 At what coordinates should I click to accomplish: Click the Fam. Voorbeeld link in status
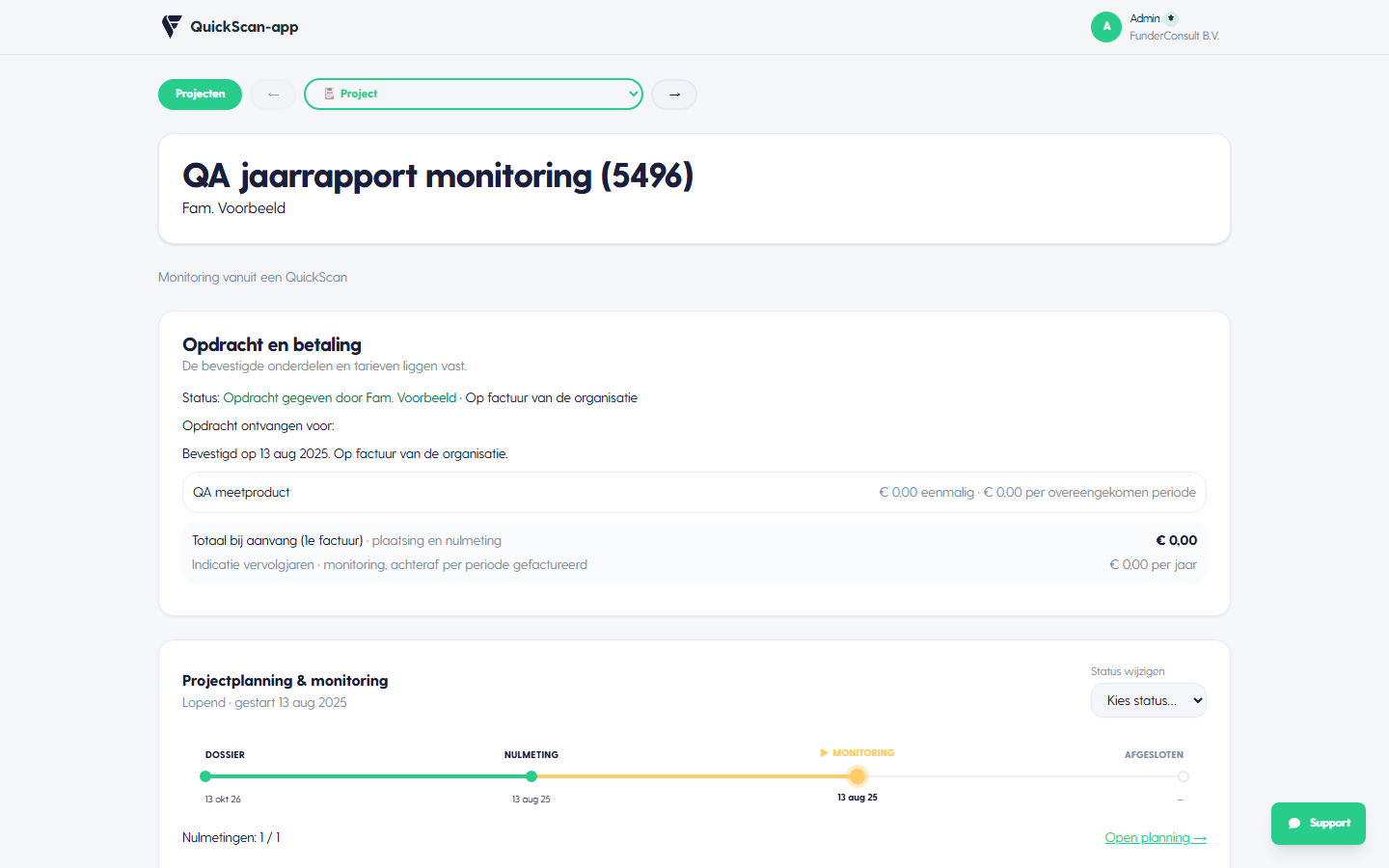pyautogui.click(x=411, y=398)
